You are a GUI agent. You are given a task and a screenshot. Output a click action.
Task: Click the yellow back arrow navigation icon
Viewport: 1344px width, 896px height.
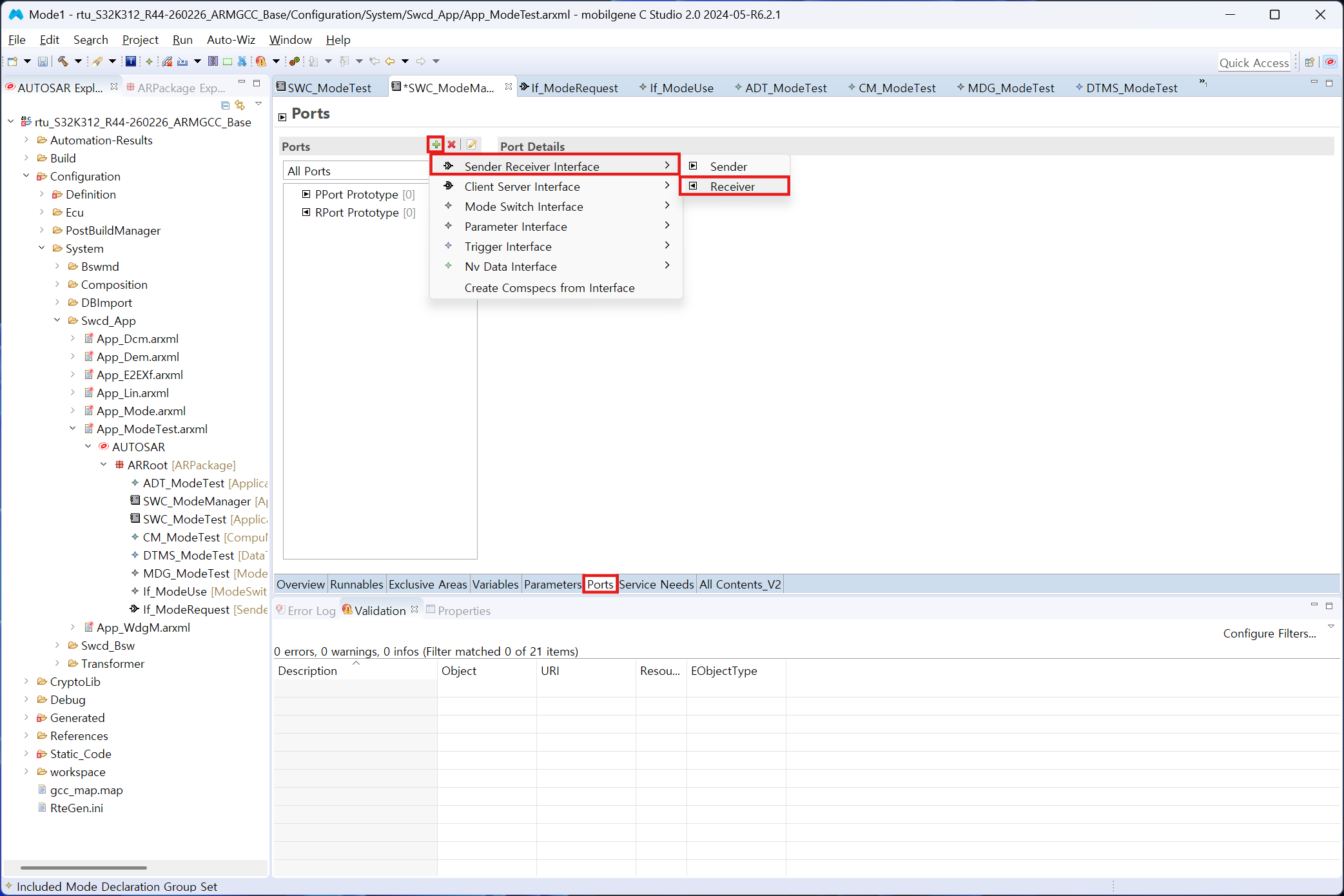390,61
